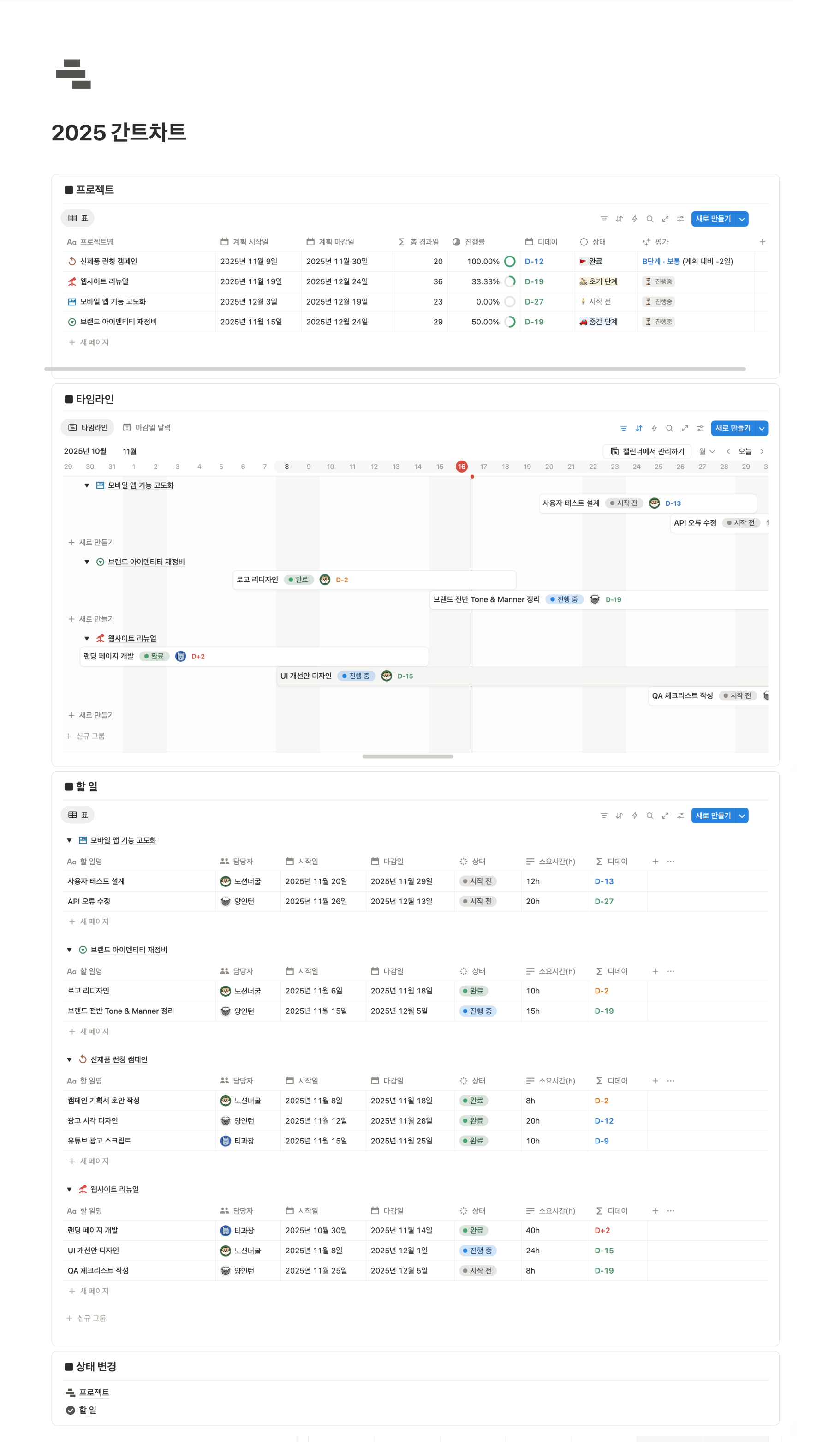The image size is (840, 1442).
Task: Add property in 모바일 앱 기능 고도화 task table
Action: (655, 861)
